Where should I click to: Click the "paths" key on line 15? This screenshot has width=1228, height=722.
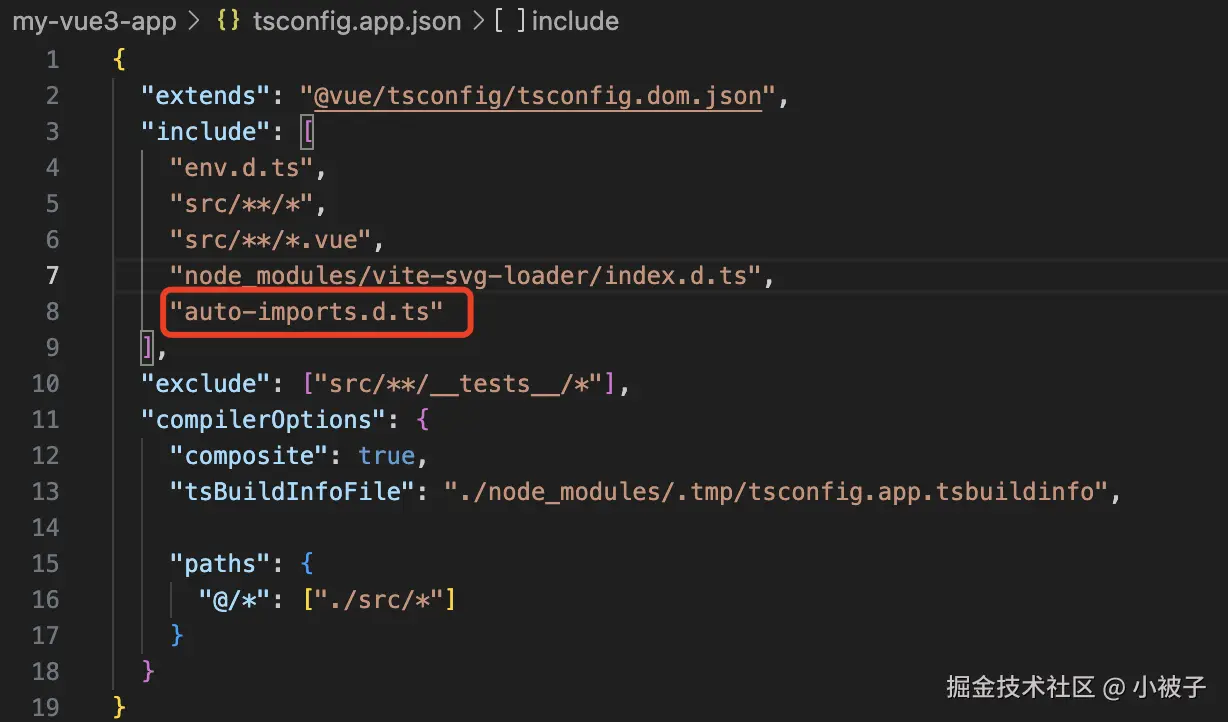(227, 564)
